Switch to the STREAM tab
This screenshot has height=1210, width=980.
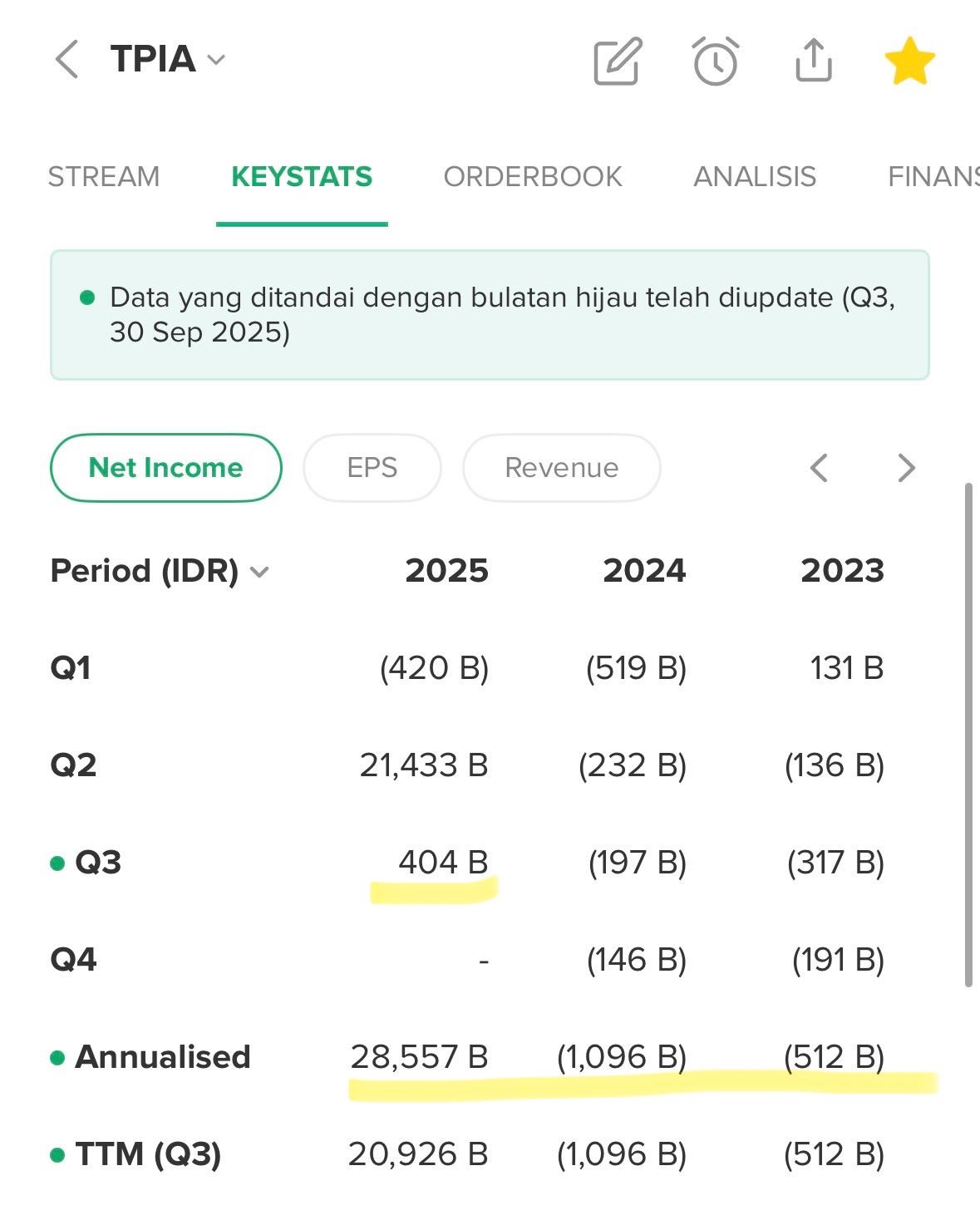click(104, 177)
